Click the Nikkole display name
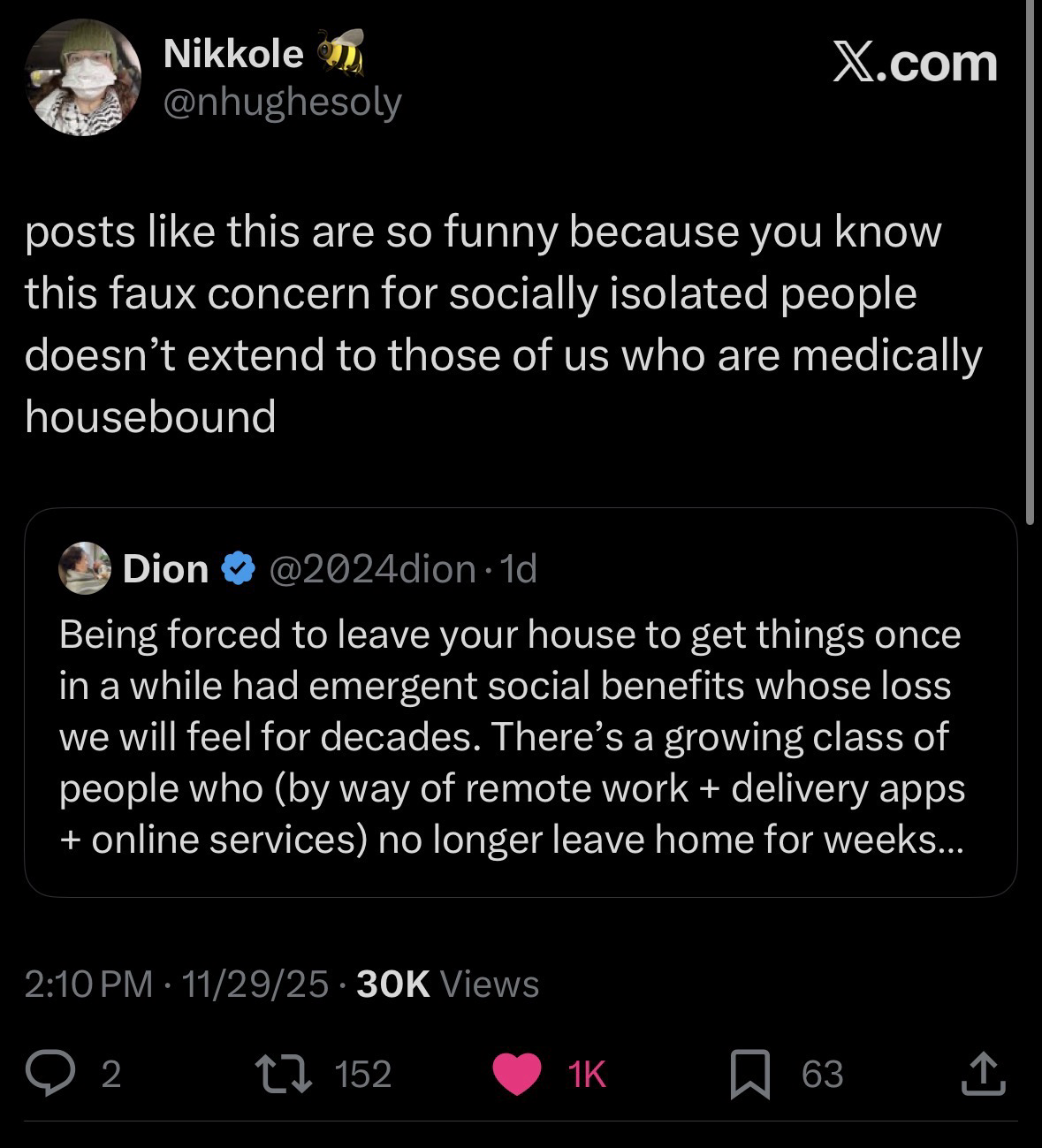1042x1148 pixels. (x=233, y=55)
